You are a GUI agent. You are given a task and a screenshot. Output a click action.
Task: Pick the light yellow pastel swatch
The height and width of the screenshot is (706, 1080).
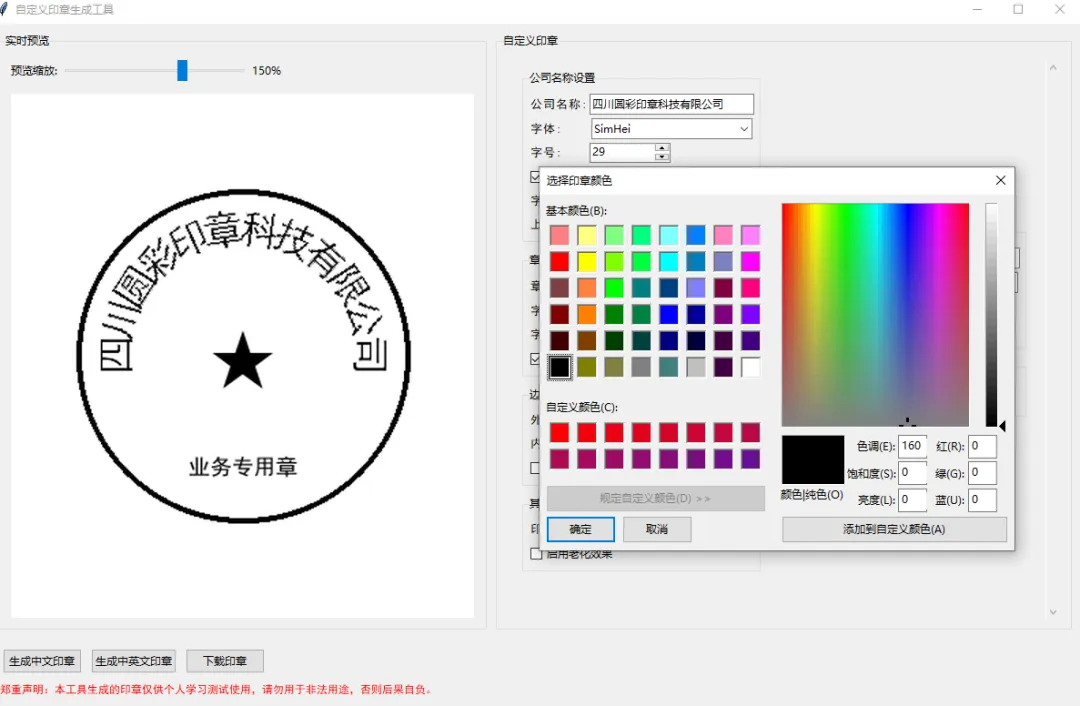587,236
